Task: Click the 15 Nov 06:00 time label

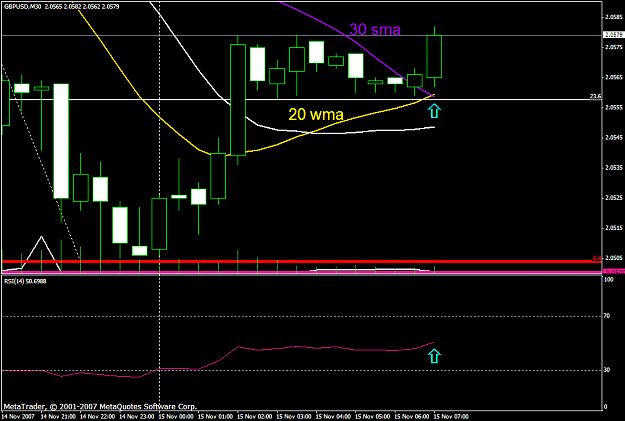Action: click(412, 417)
